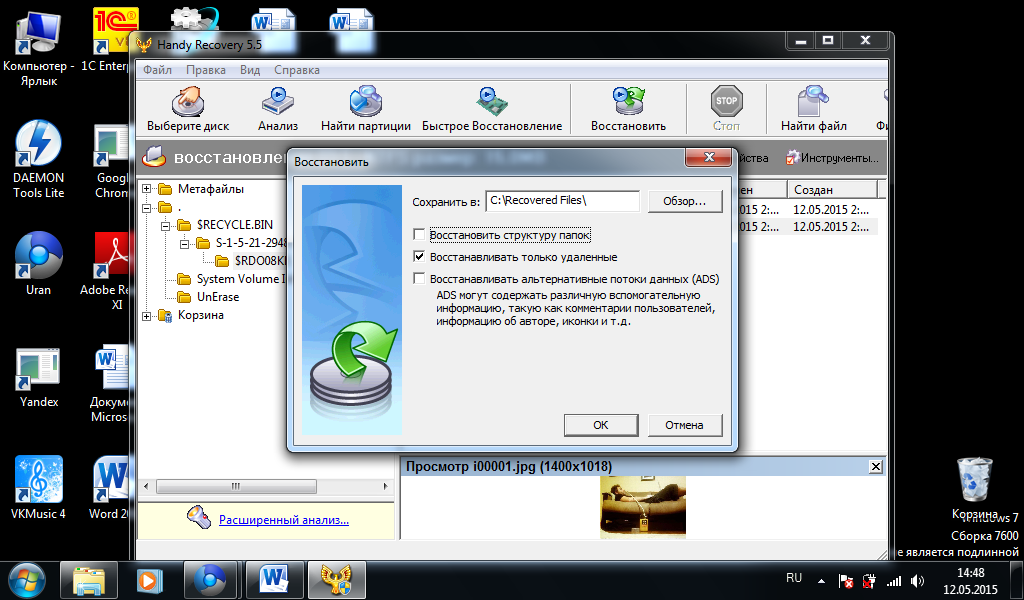
Task: Click the 'Сохранить в' path input field
Action: [x=562, y=201]
